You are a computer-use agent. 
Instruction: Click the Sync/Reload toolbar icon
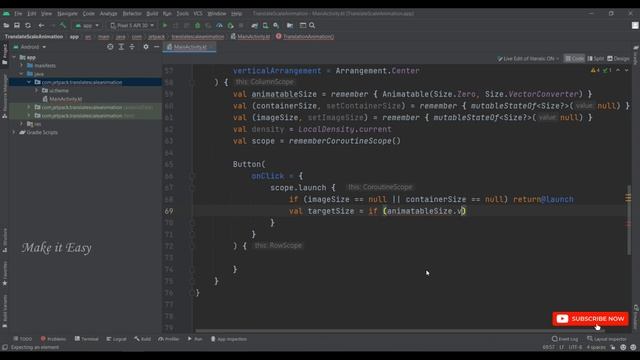(x=28, y=25)
